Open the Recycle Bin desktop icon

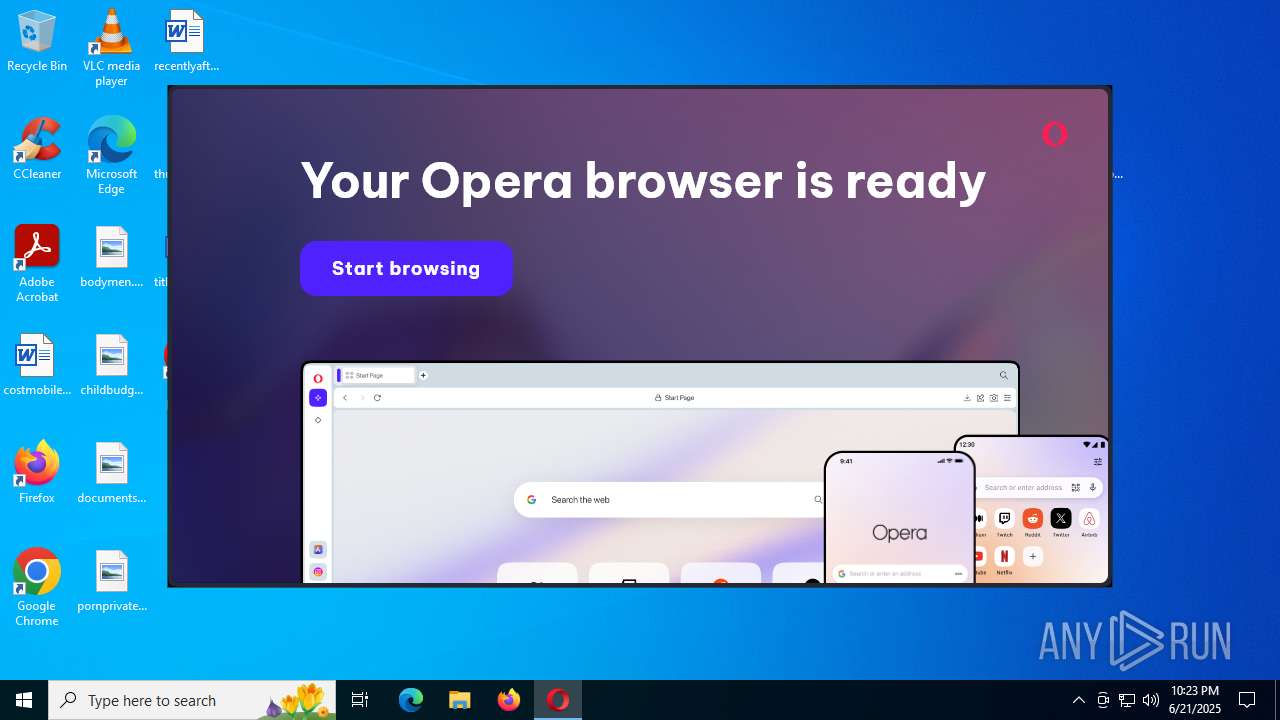point(37,42)
